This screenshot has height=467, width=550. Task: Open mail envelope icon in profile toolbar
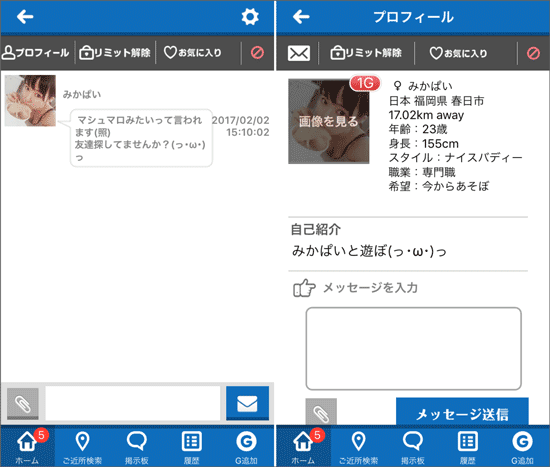[299, 53]
